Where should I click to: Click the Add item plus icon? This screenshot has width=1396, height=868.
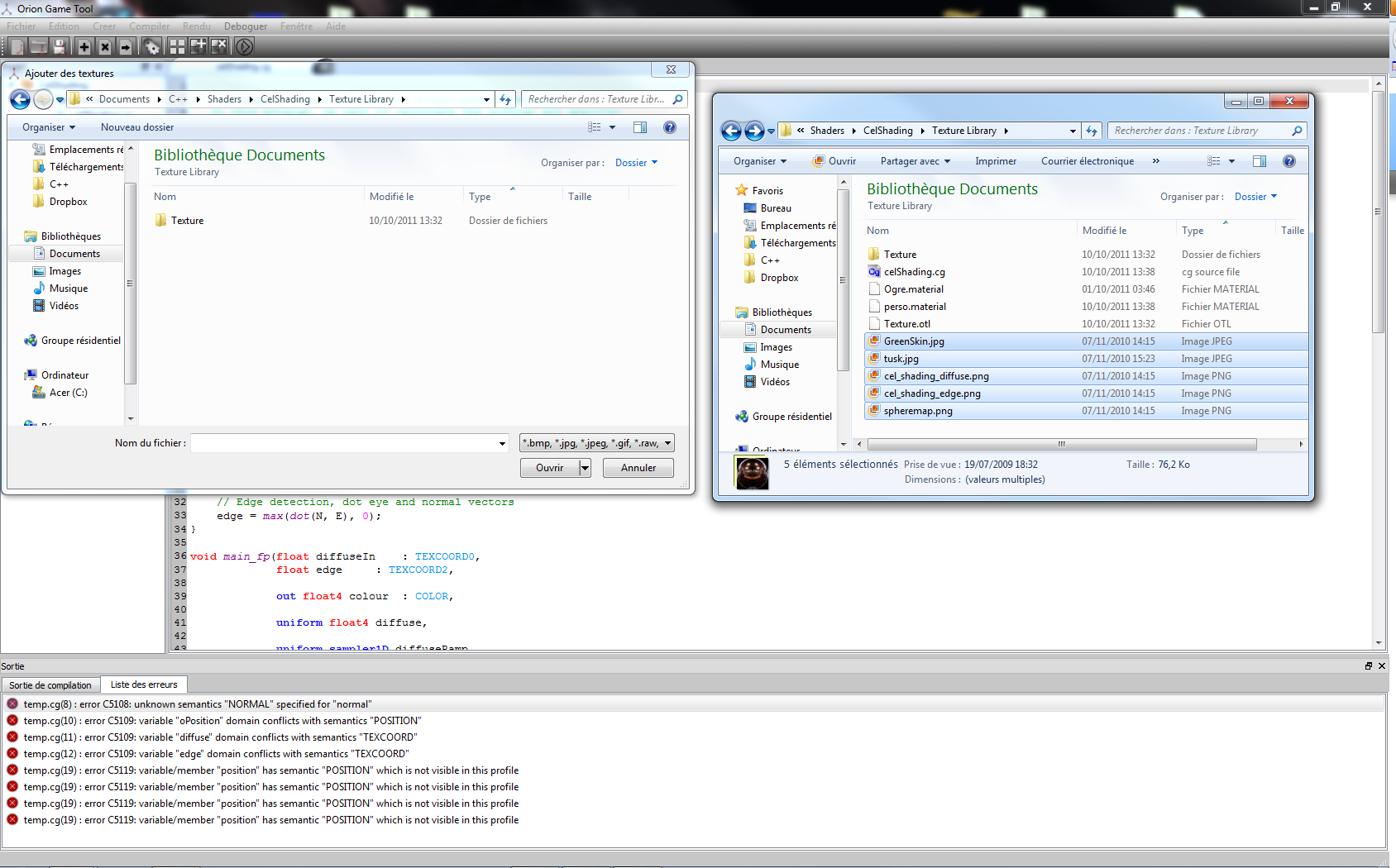point(84,45)
